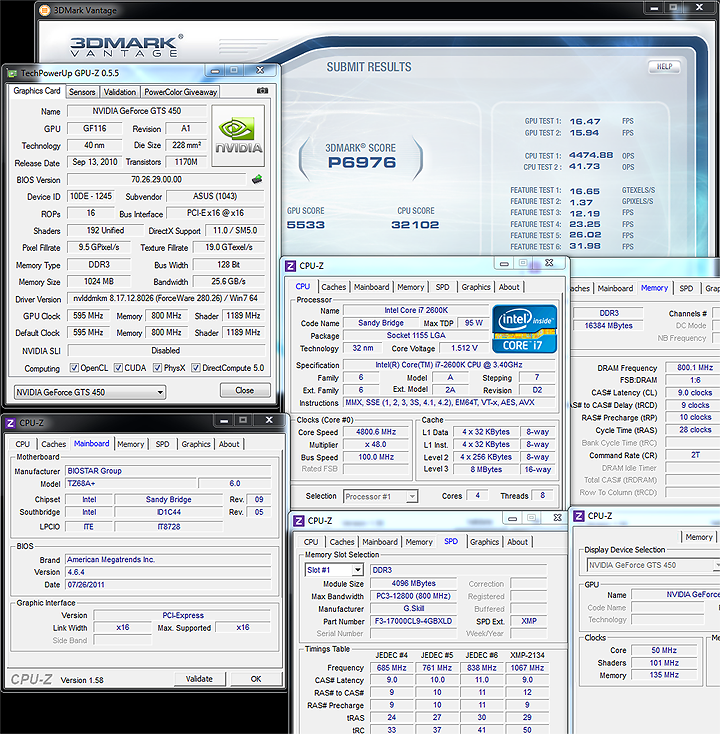
Task: Click CPU-Z Z icon in Graphics window
Action: pos(579,516)
